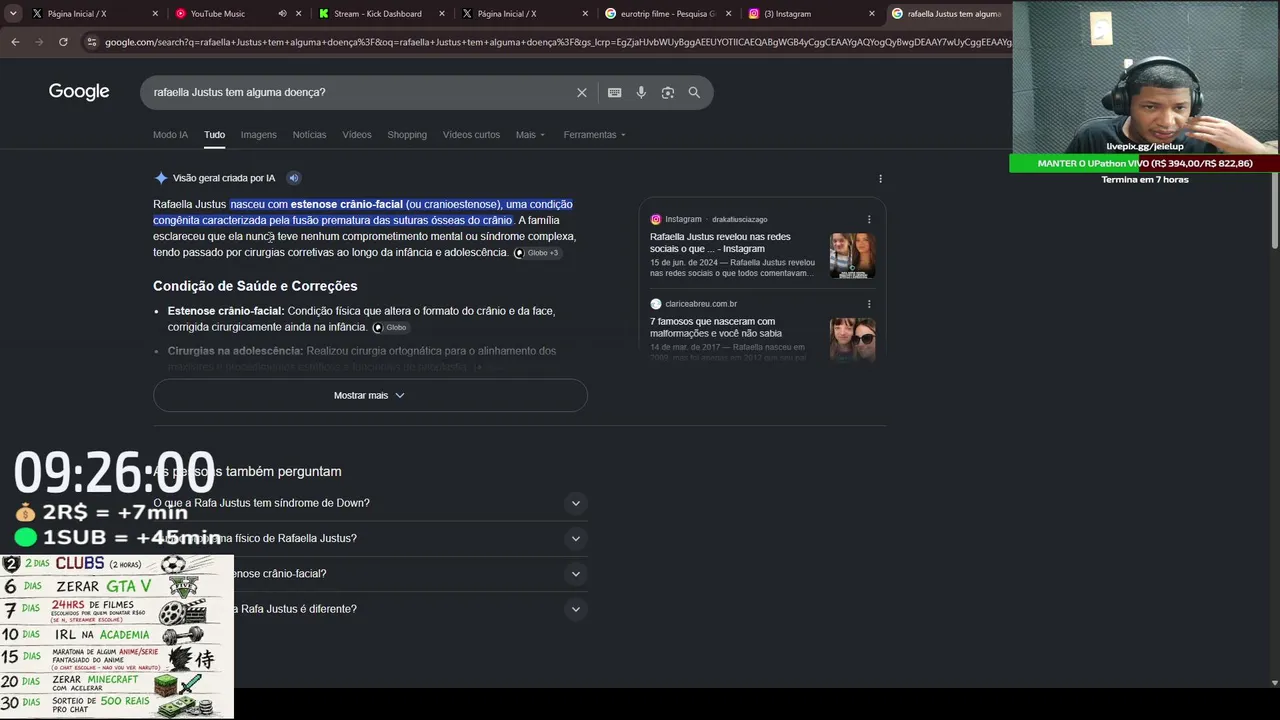Open the Globo source chip for Estenose
Image resolution: width=1280 pixels, height=720 pixels.
[x=390, y=327]
